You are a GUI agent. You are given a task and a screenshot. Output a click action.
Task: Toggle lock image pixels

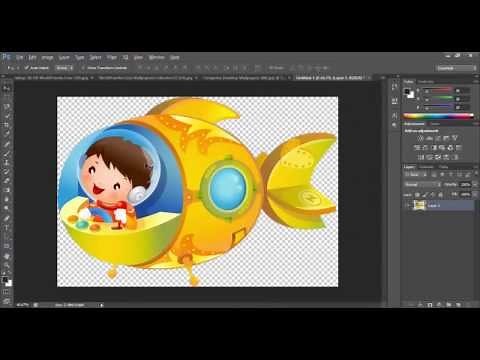[425, 194]
